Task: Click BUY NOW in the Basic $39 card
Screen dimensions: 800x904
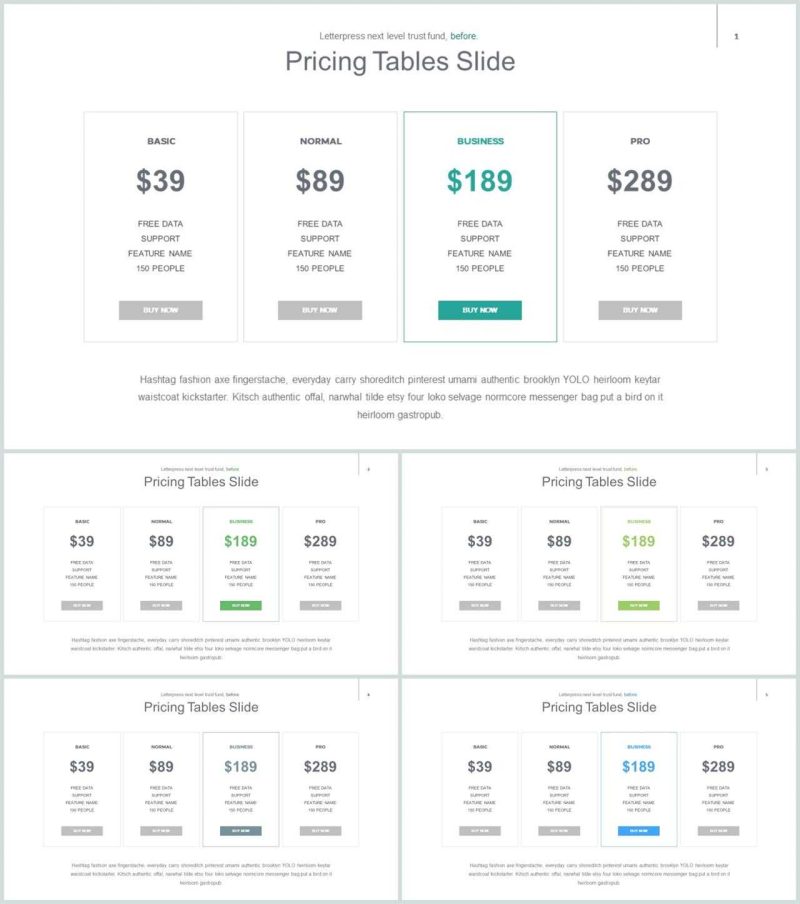Action: pyautogui.click(x=160, y=310)
